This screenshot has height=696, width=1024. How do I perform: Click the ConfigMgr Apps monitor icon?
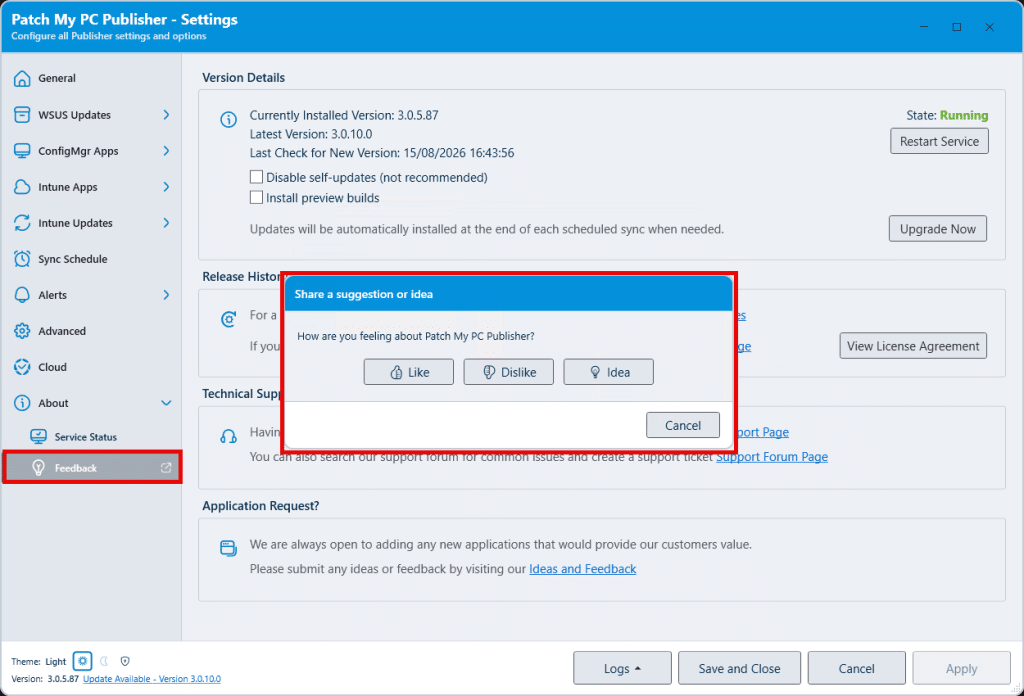click(x=22, y=151)
